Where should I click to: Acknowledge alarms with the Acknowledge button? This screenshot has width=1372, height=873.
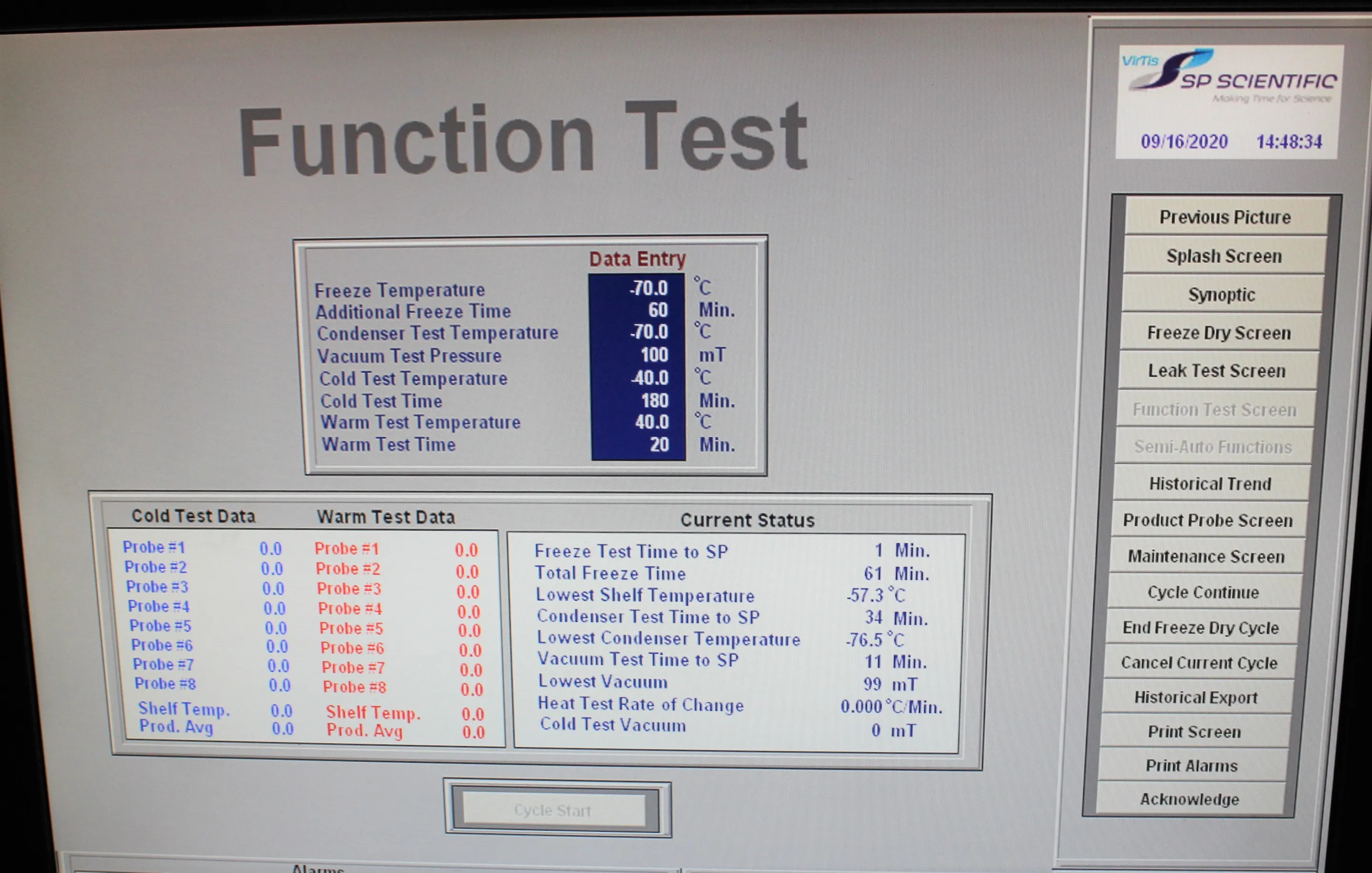pos(1190,799)
